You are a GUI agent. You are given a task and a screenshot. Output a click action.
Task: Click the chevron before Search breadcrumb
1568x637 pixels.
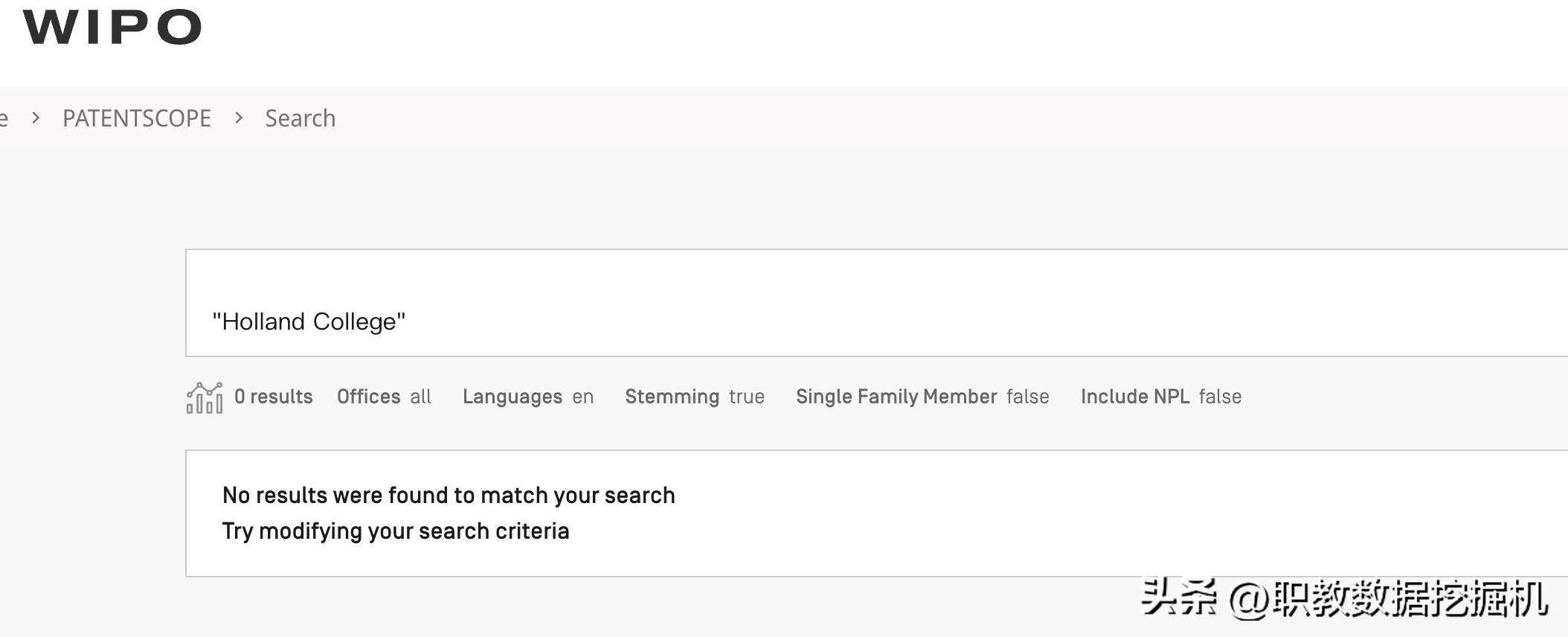point(239,118)
